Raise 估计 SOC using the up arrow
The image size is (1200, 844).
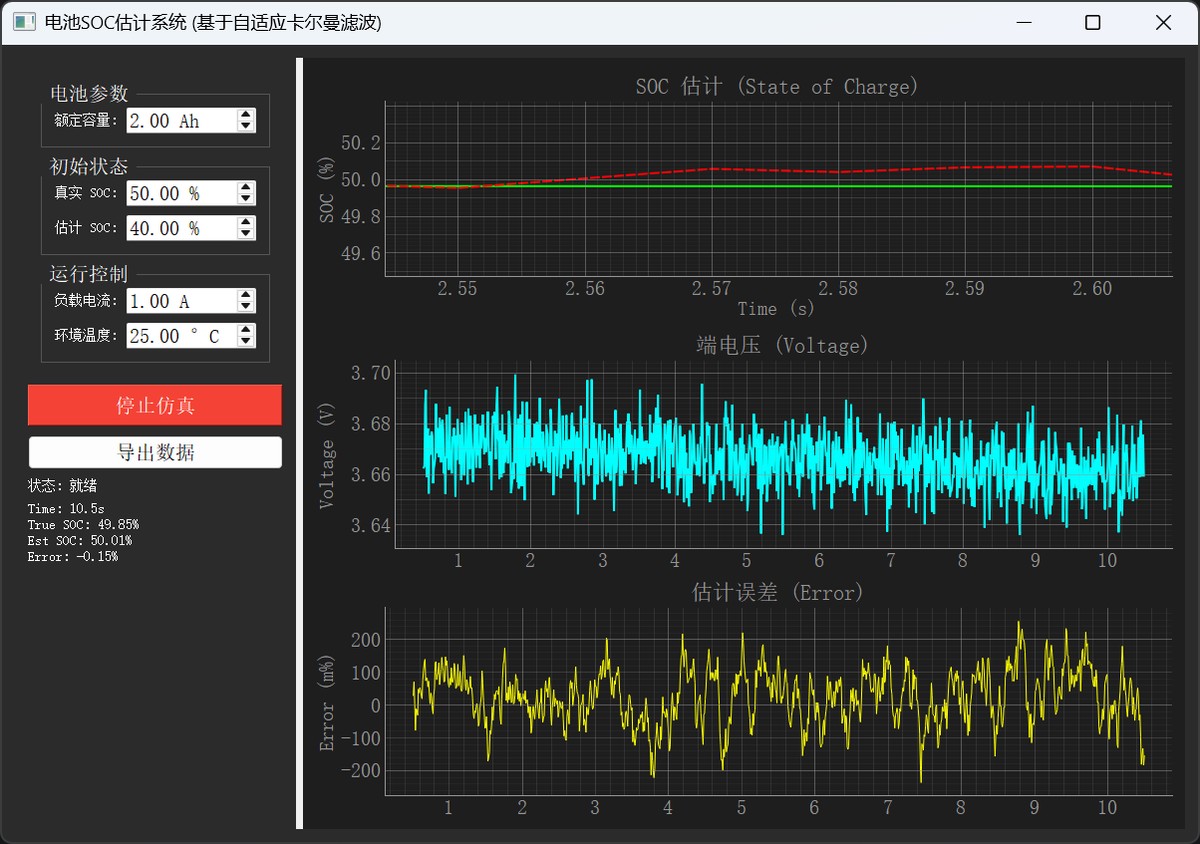pyautogui.click(x=246, y=223)
